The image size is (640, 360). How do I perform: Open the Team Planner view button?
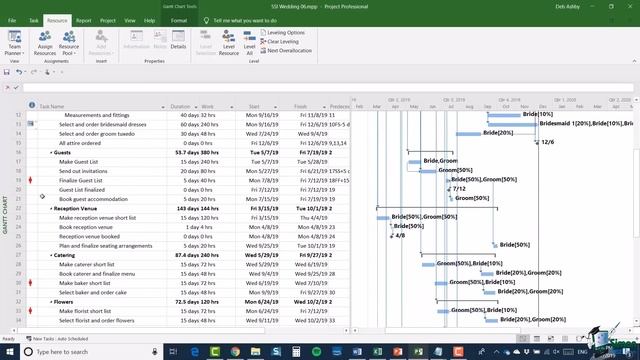point(14,42)
